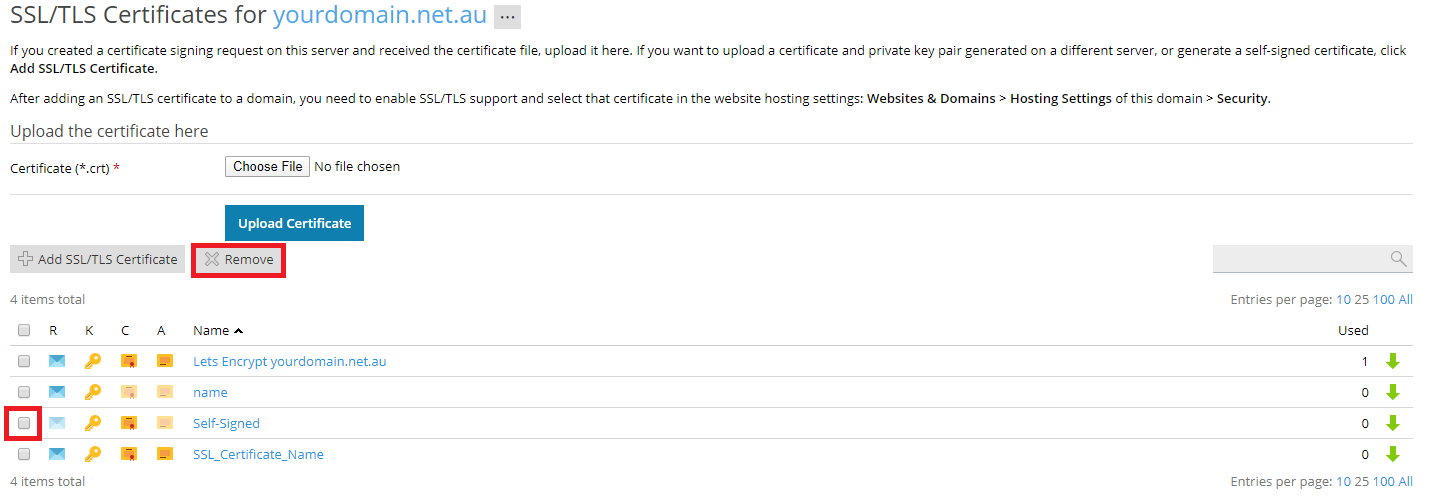
Task: Click CA certificate icon in SSL_Certificate_Name row
Action: pos(165,454)
